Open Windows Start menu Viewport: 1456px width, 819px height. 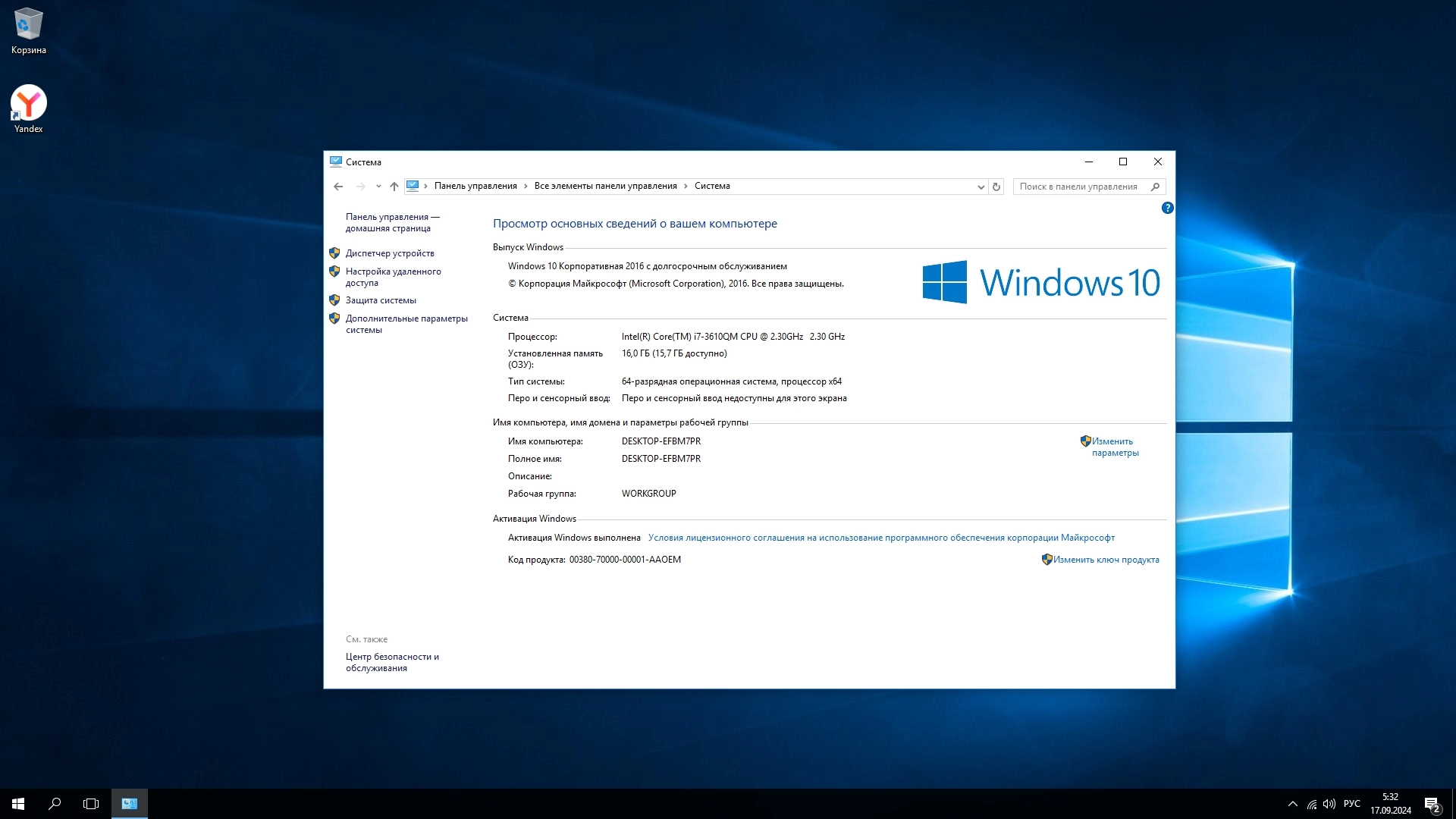[18, 804]
